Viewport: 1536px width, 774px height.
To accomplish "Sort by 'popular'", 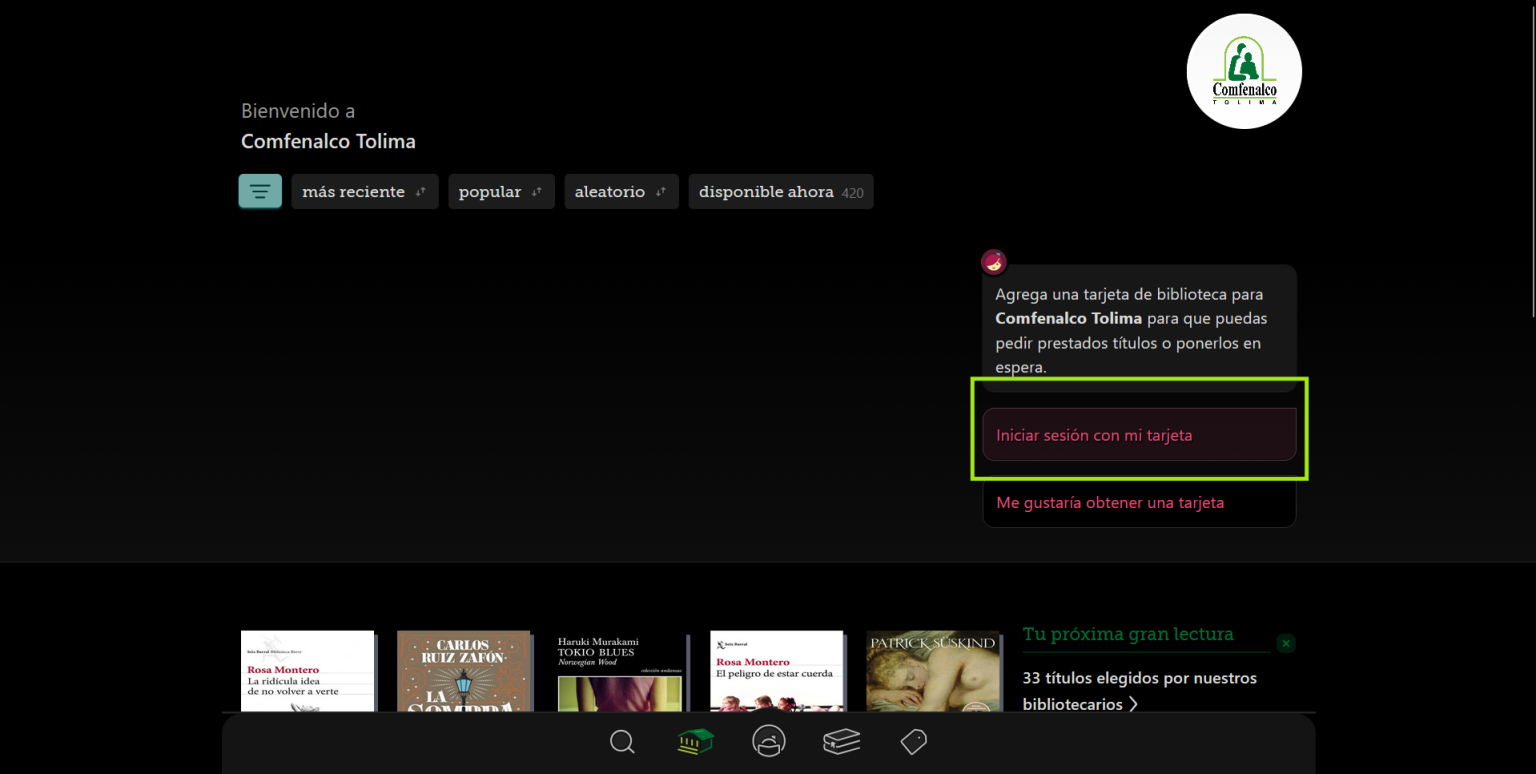I will click(501, 192).
